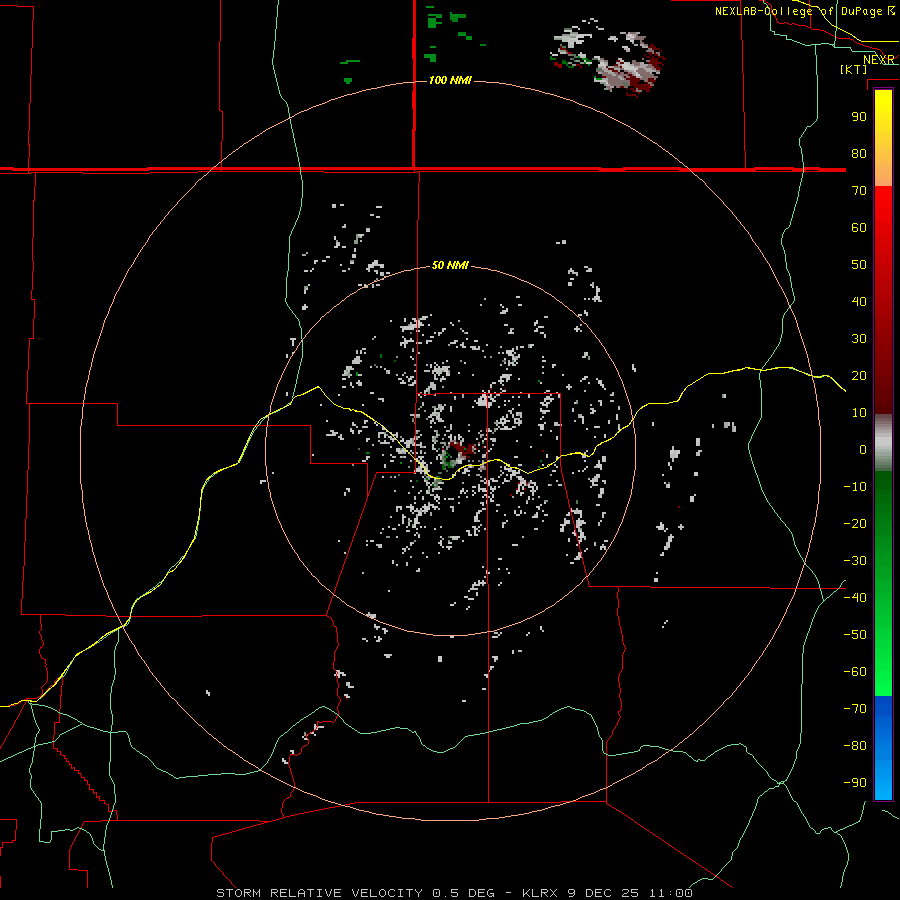Screen dimensions: 900x900
Task: Click the -30 value on velocity scale
Action: (x=855, y=561)
